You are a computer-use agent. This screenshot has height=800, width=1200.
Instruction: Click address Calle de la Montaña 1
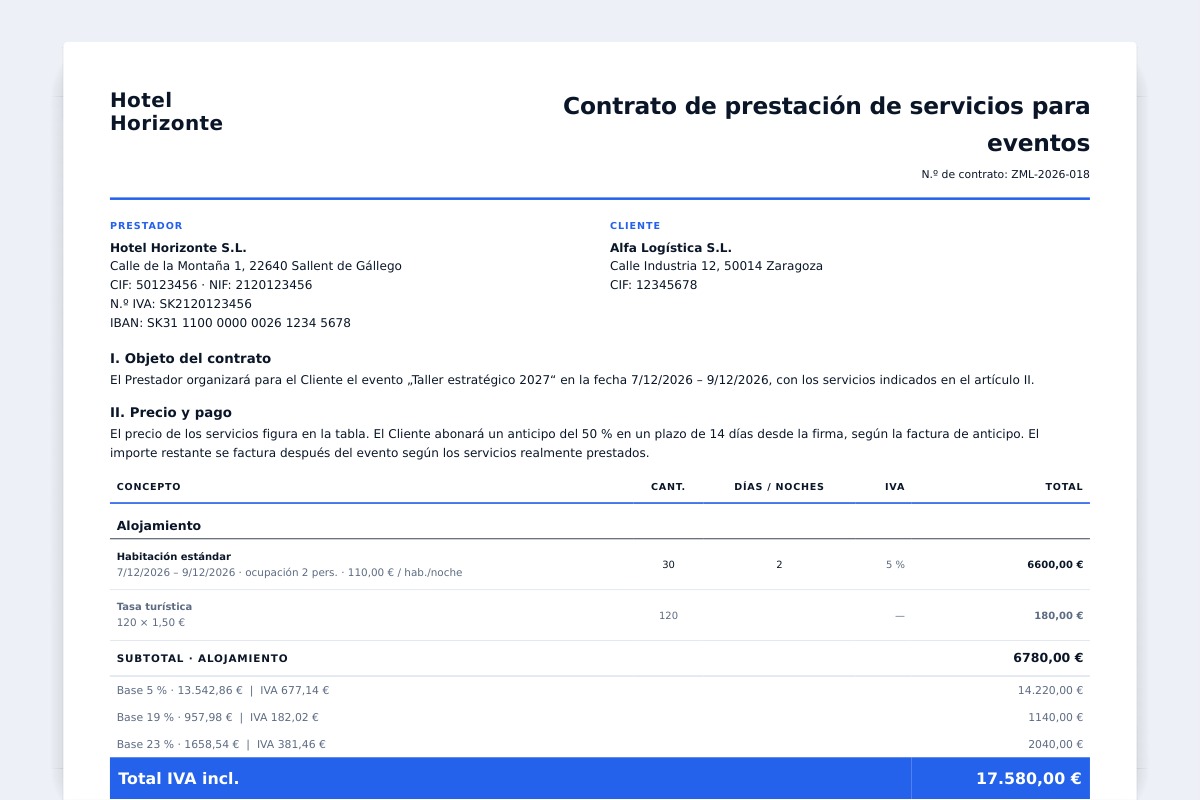coord(256,266)
